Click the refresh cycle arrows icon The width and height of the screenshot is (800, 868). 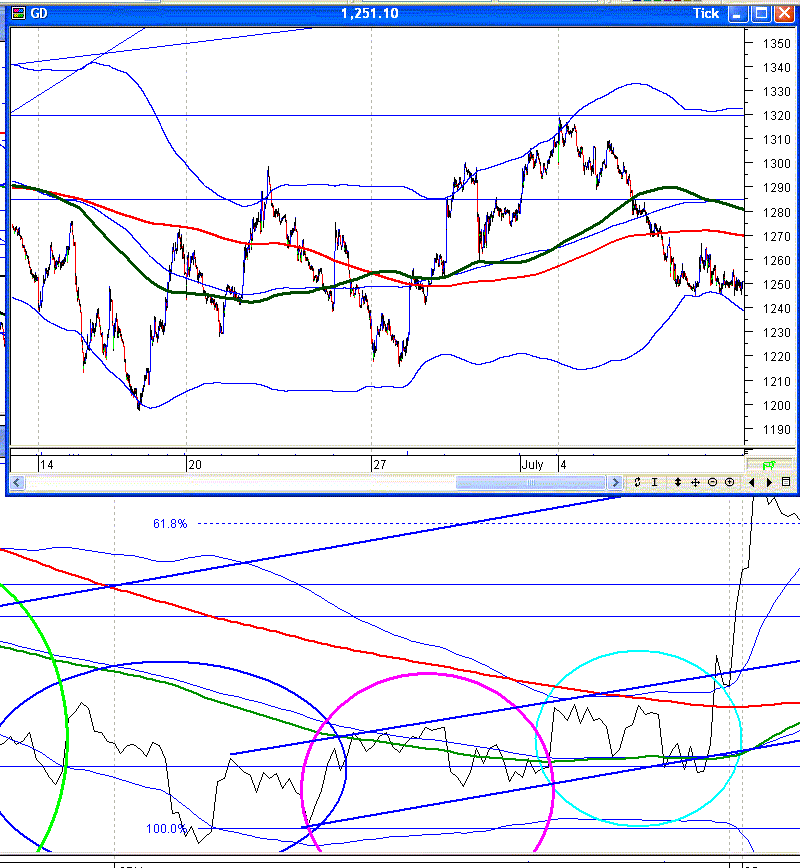click(x=637, y=482)
